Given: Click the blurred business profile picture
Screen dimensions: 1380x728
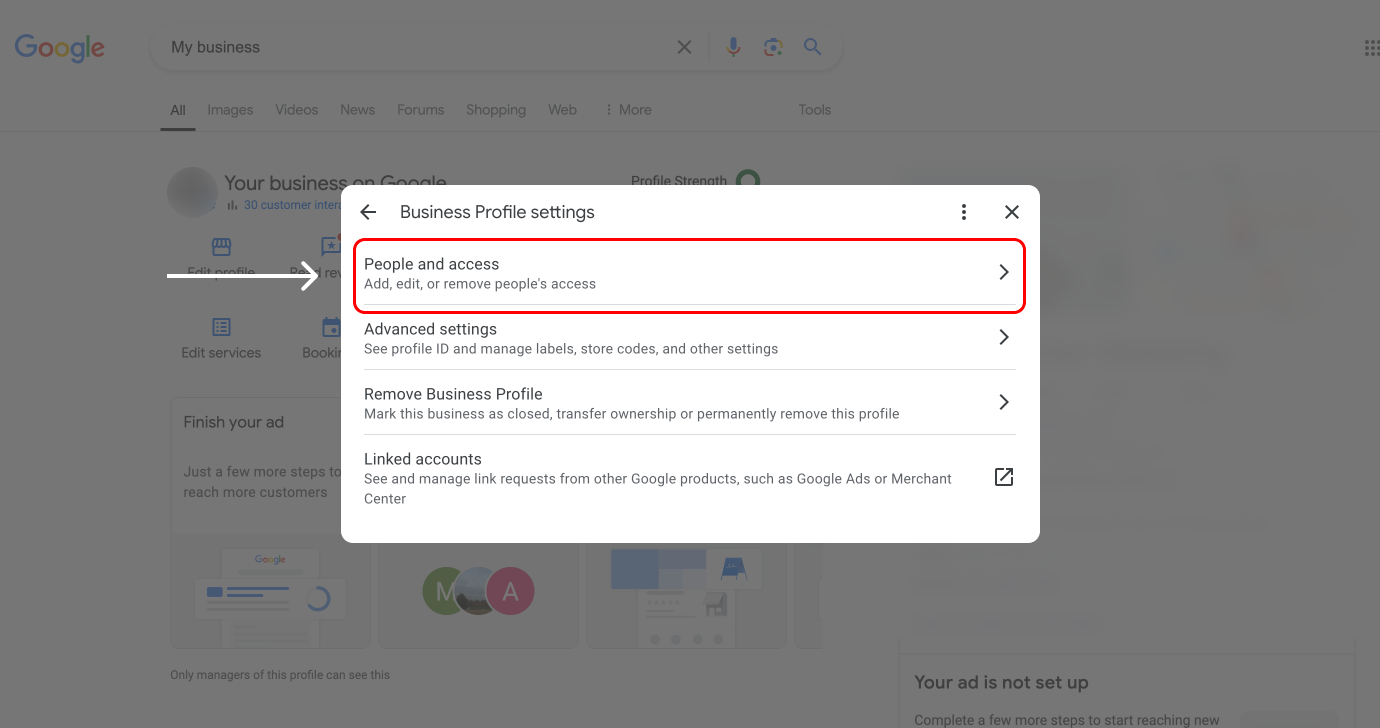Looking at the screenshot, I should point(192,192).
